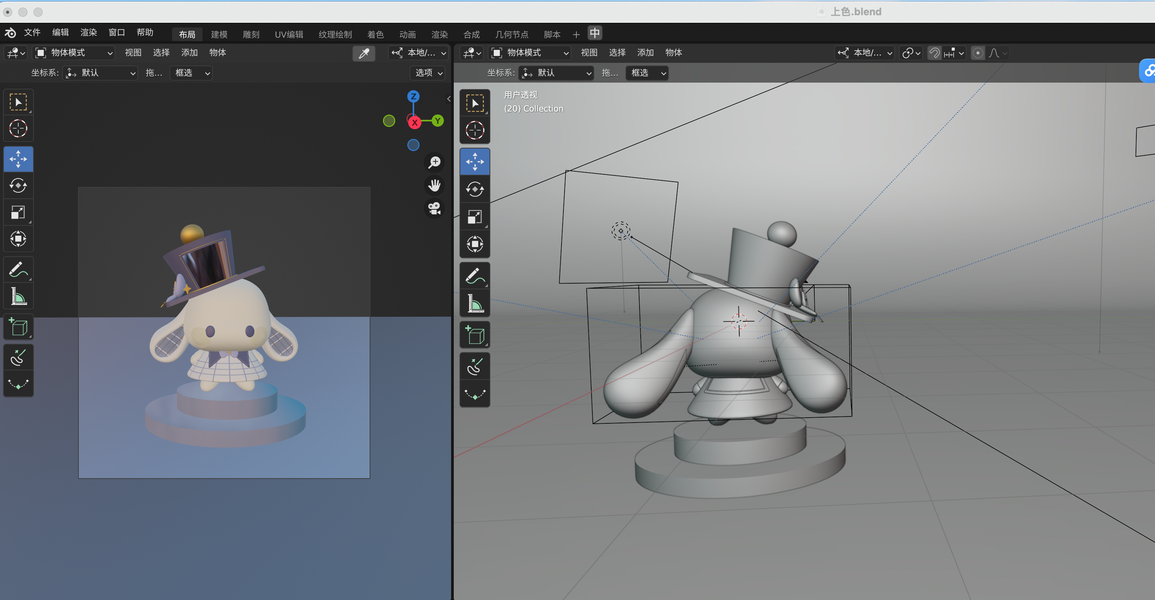Click the pan hand icon in left viewport

tap(435, 185)
